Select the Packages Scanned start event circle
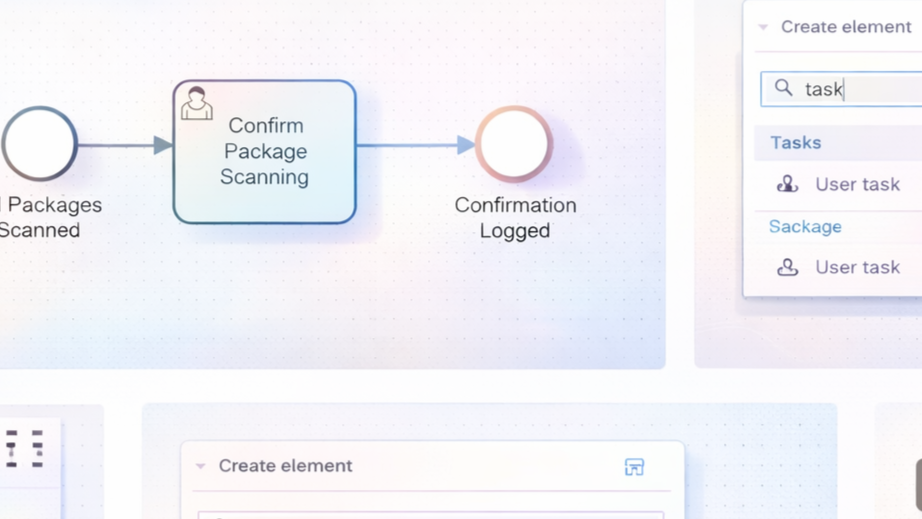The image size is (922, 519). pos(40,144)
